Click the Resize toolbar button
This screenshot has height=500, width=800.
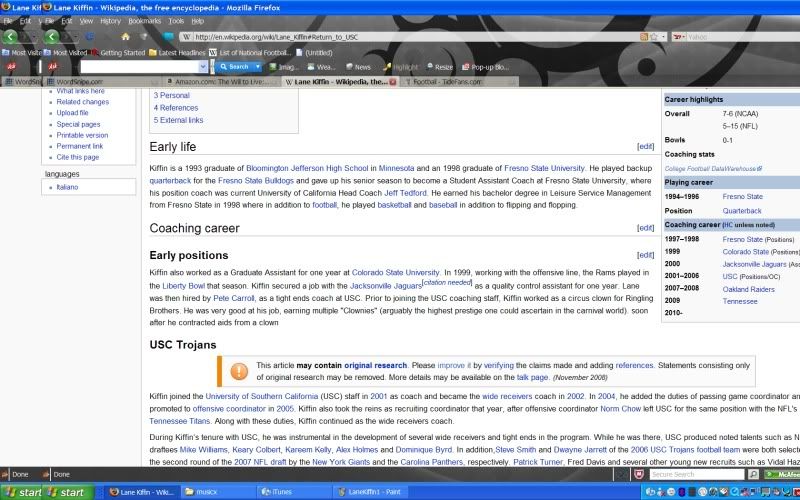(x=439, y=67)
